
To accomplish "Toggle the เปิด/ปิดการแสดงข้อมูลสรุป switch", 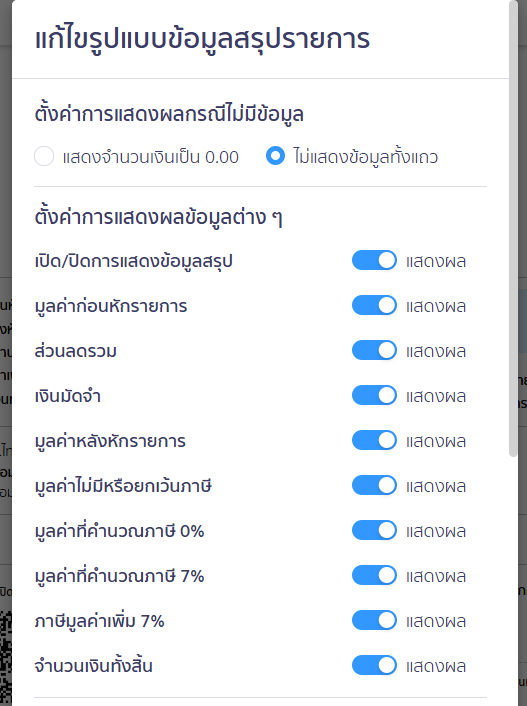I will pos(374,261).
